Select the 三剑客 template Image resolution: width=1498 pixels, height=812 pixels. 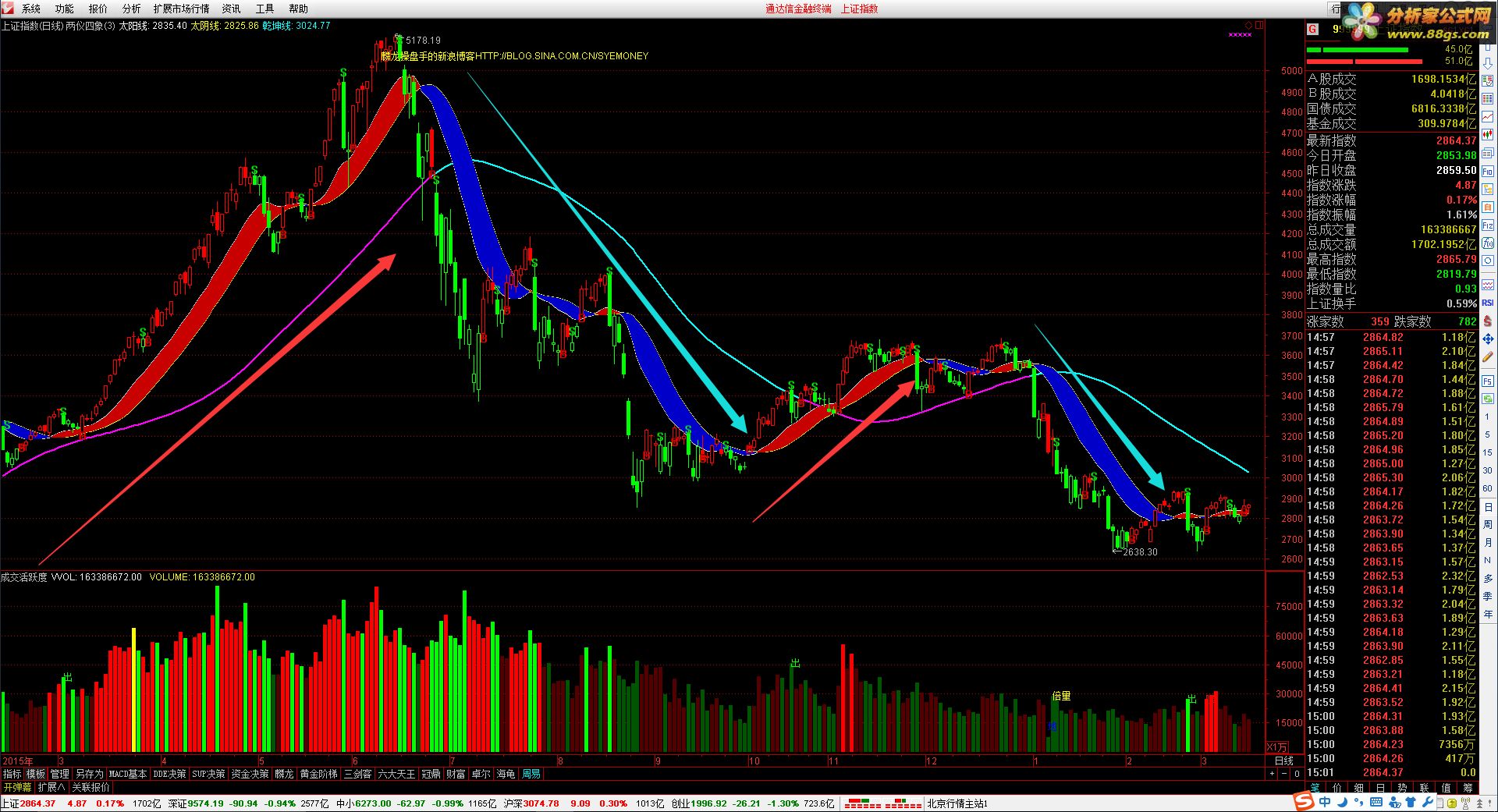(x=357, y=774)
